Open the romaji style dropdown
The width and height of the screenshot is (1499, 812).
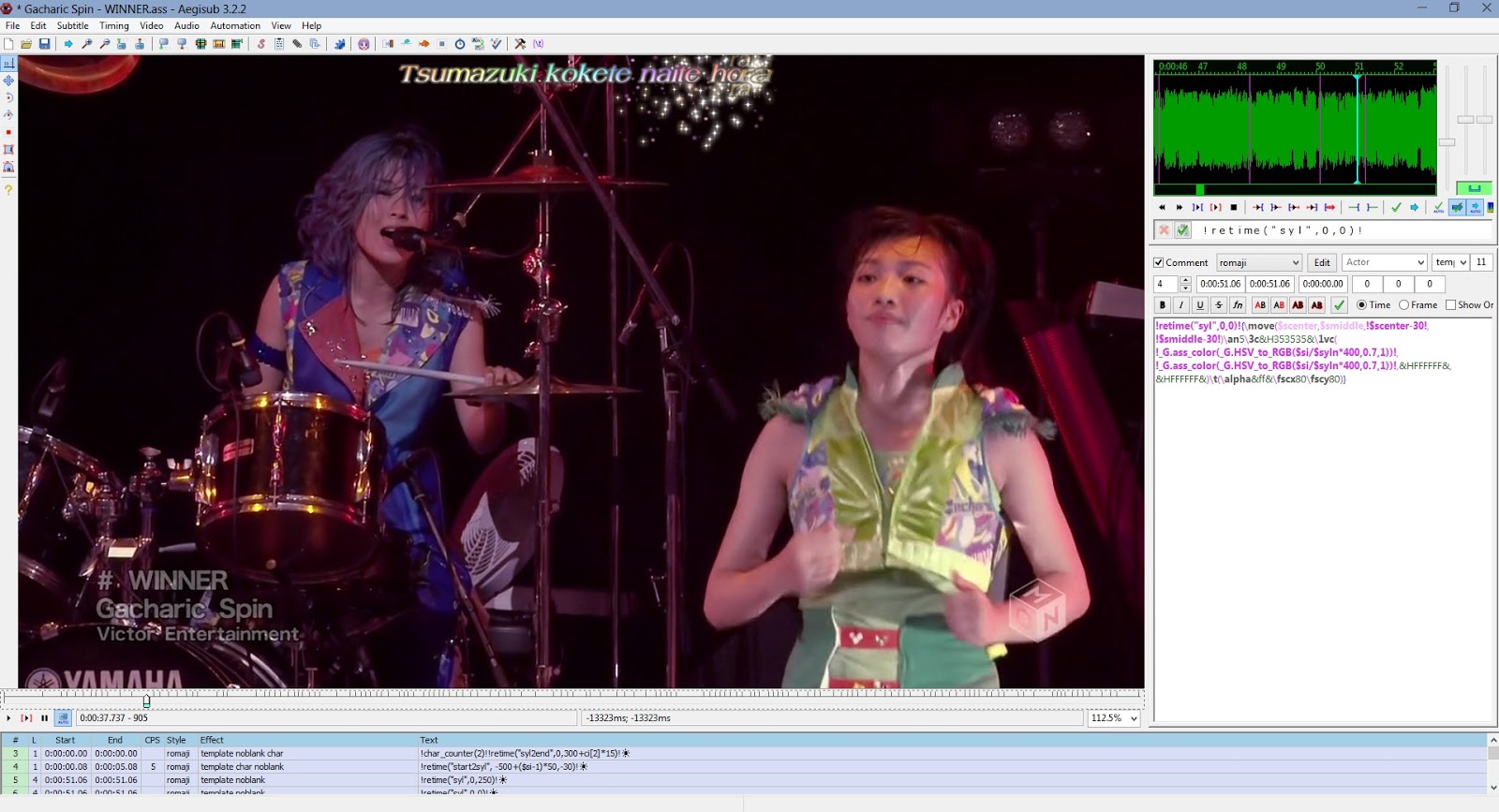(1259, 263)
